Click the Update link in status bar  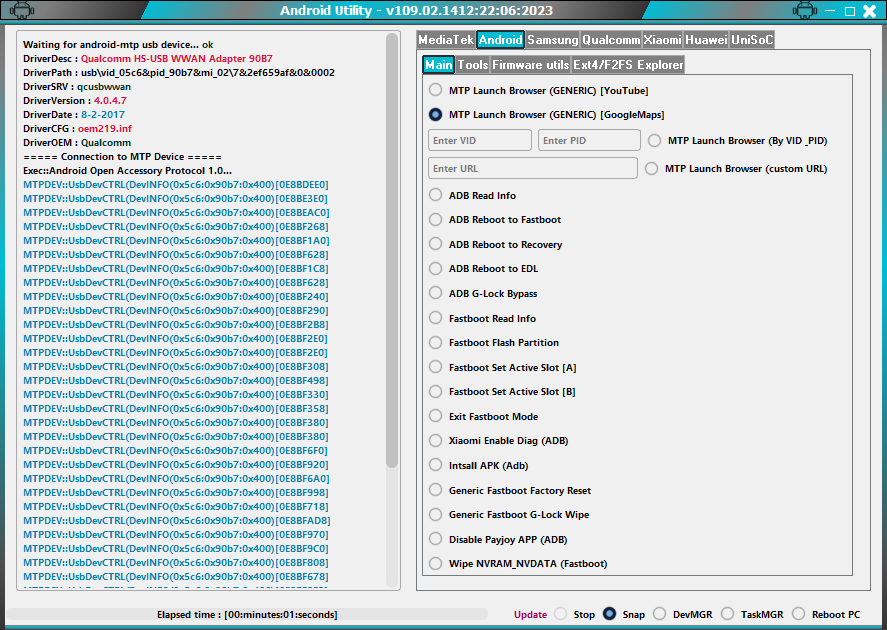tap(530, 615)
